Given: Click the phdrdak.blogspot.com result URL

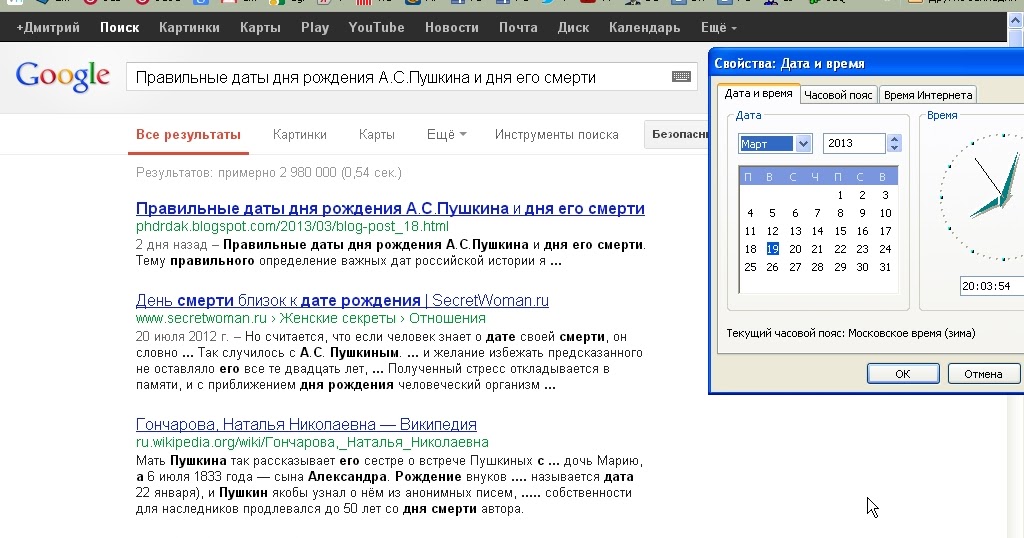Looking at the screenshot, I should click(292, 227).
